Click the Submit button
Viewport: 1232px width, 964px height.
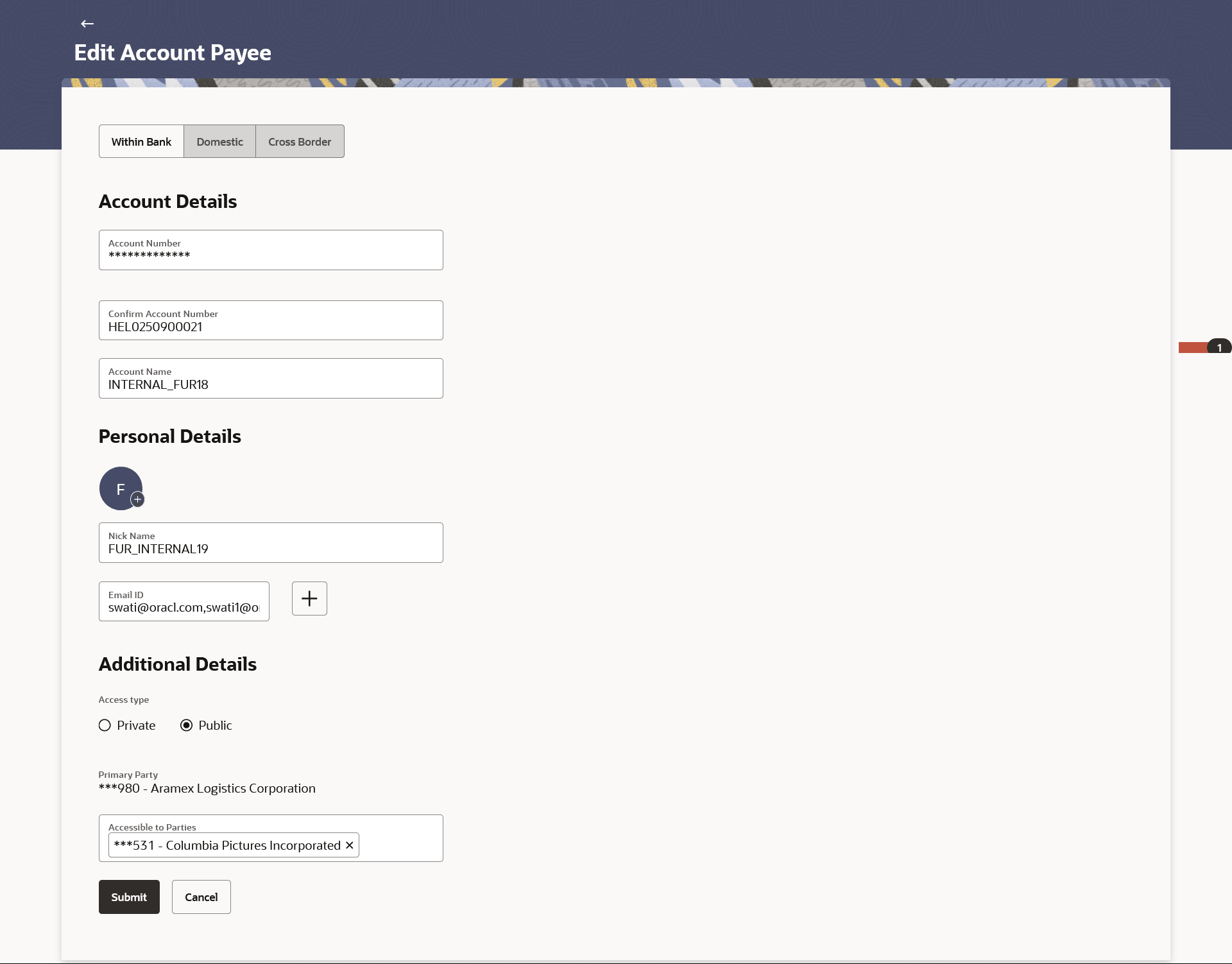coord(129,897)
